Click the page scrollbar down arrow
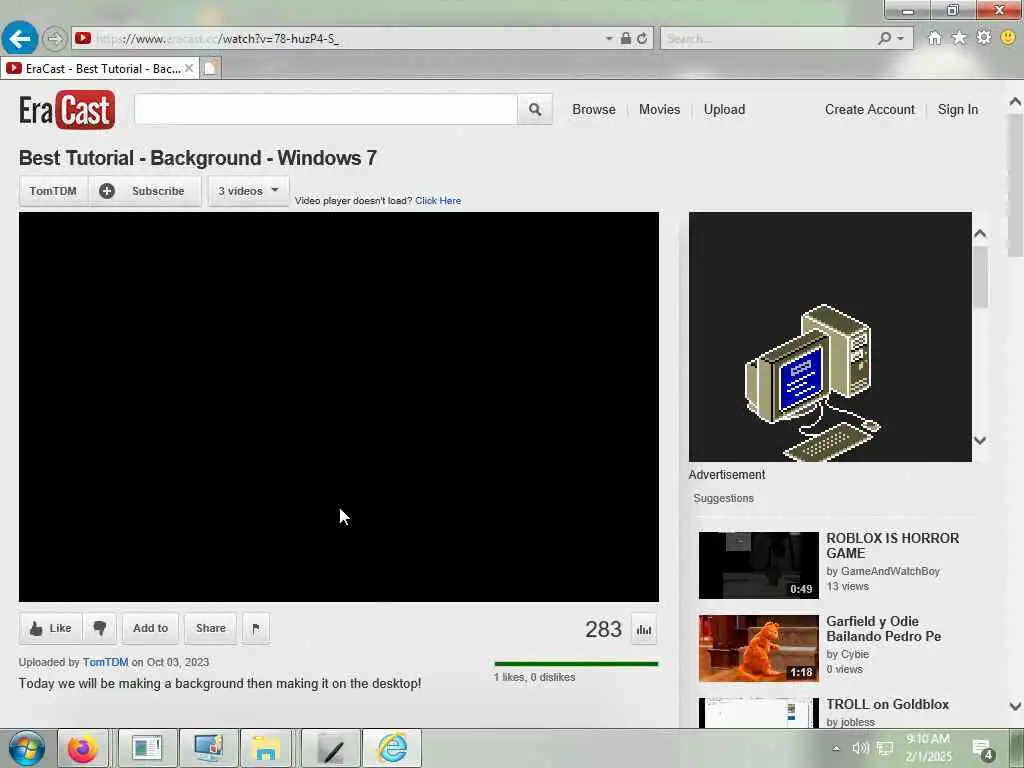1024x768 pixels. pos(1015,706)
